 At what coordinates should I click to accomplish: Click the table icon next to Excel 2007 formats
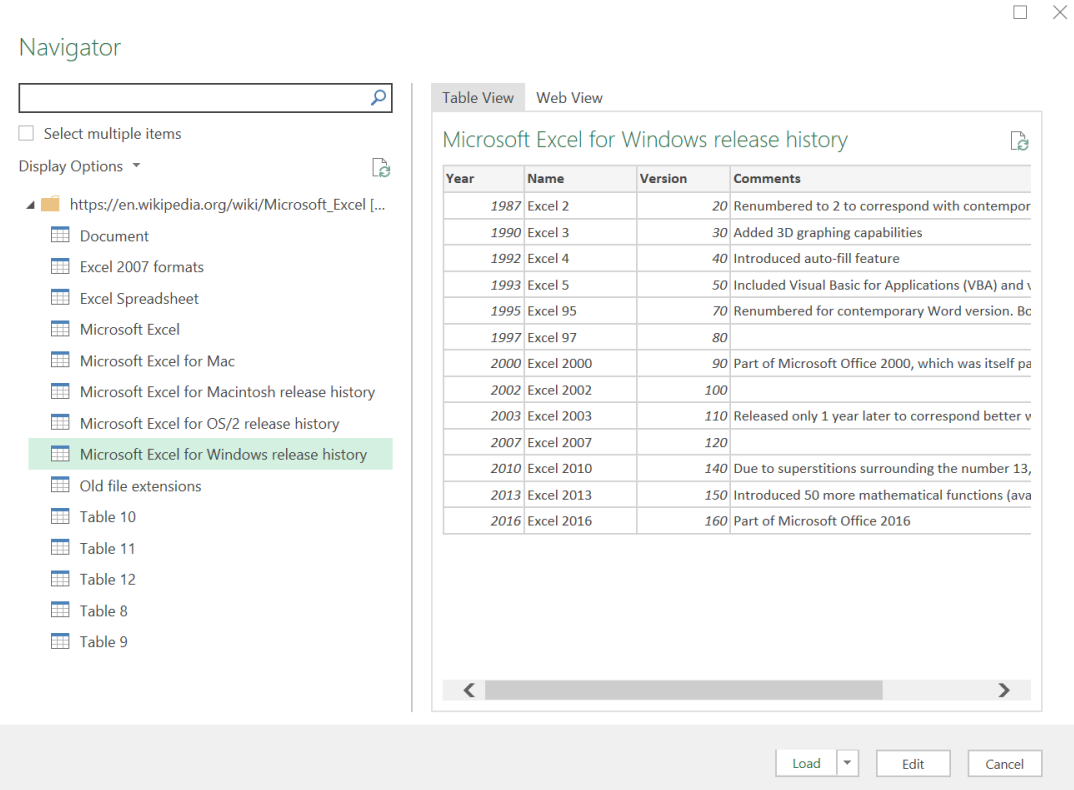pos(60,266)
